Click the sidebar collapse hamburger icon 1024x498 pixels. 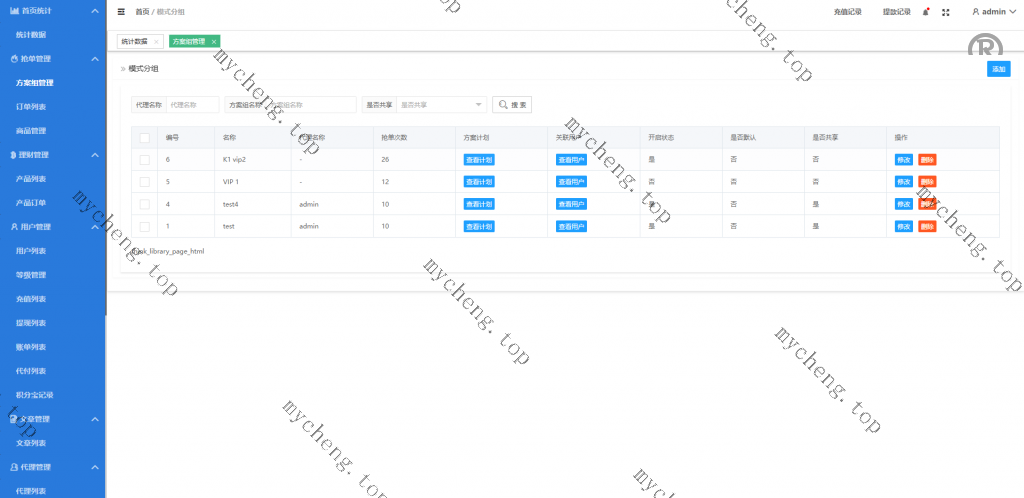[x=122, y=12]
